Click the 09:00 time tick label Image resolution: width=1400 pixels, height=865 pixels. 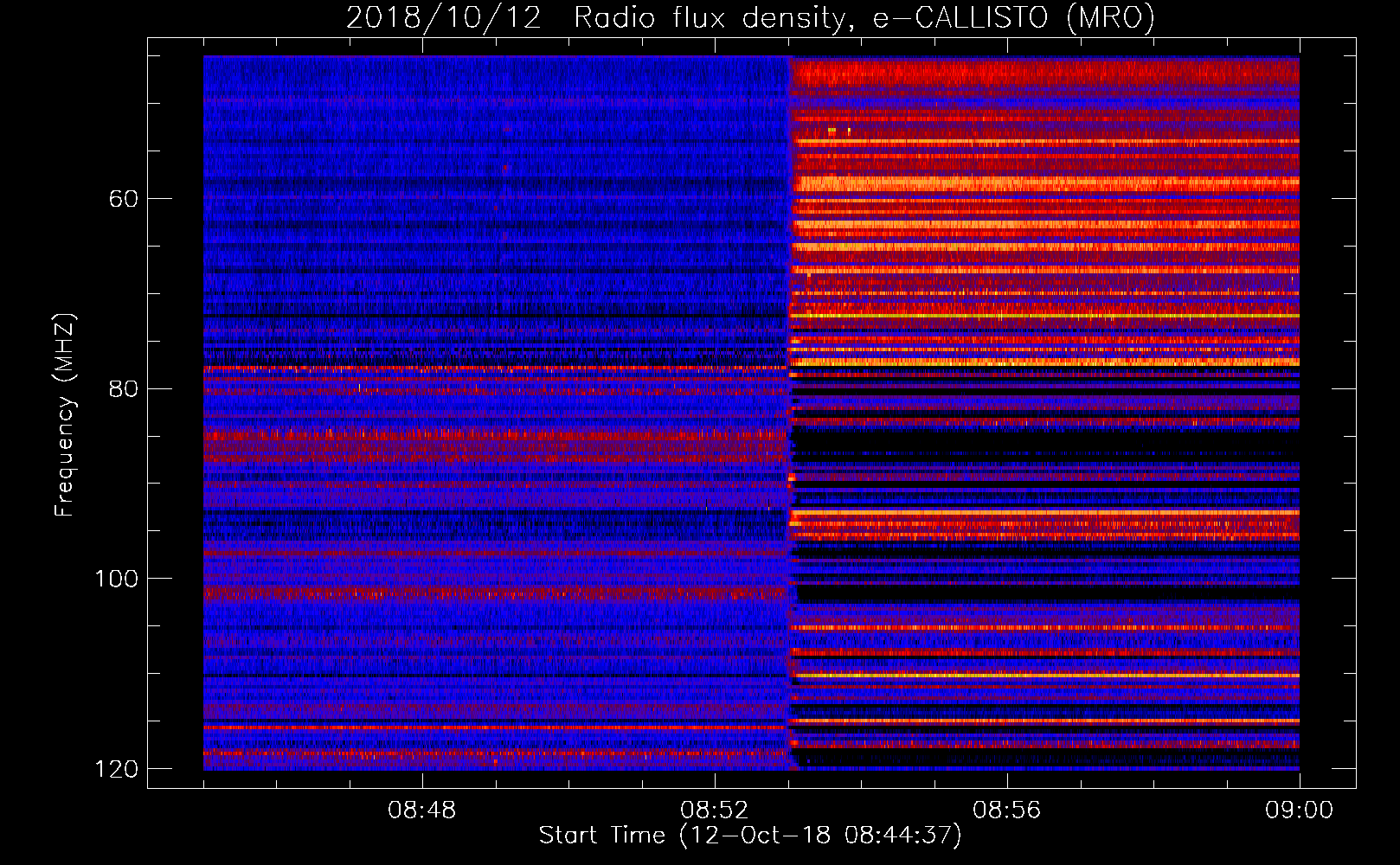(x=1300, y=811)
